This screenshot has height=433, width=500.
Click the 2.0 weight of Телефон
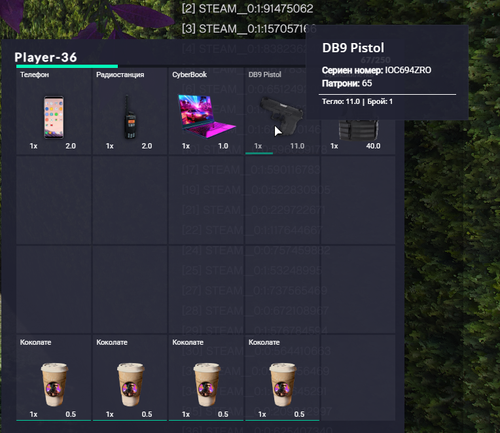70,146
